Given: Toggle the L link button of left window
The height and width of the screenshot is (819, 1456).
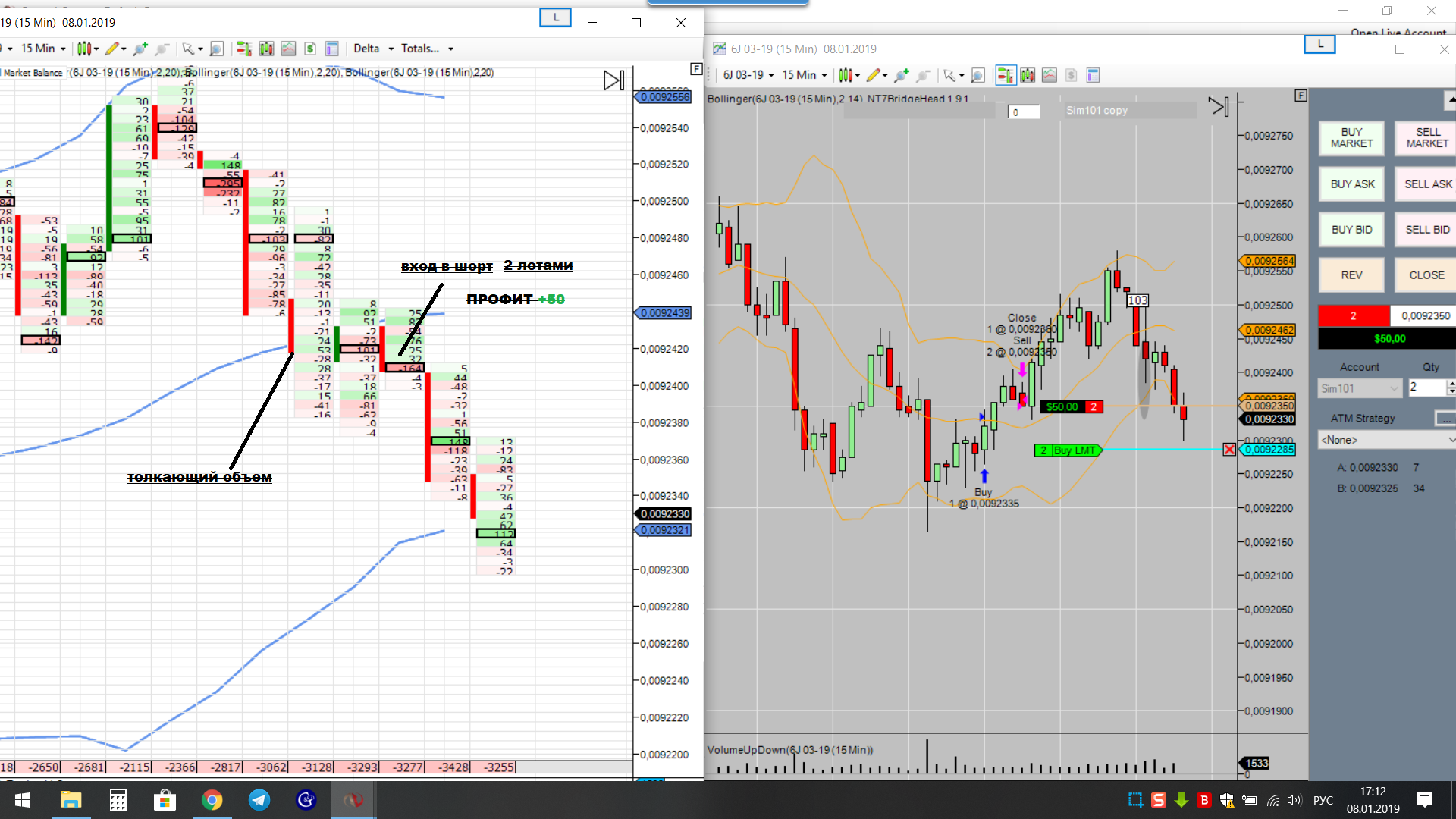Looking at the screenshot, I should (x=555, y=17).
